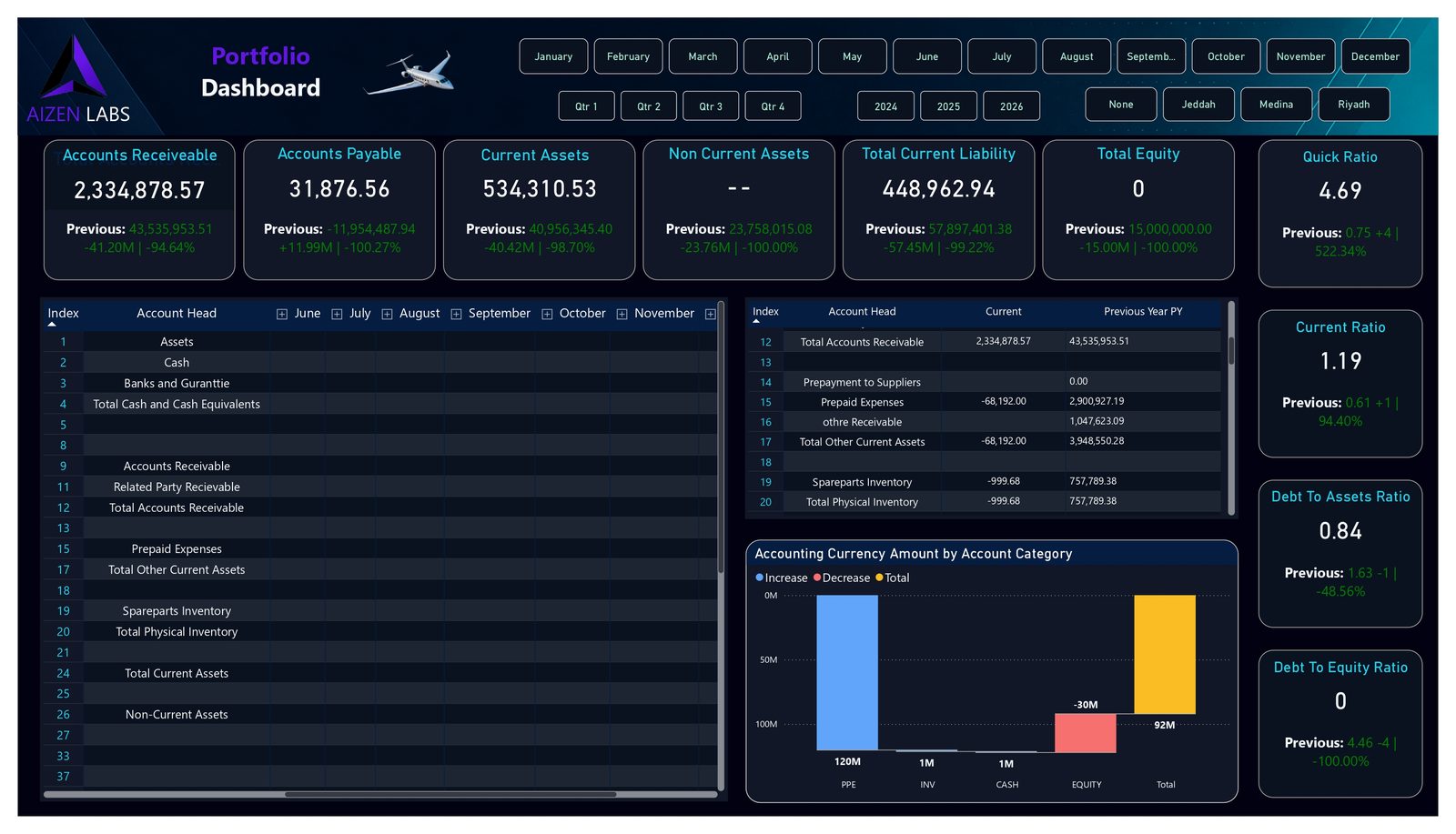The image size is (1456, 834).
Task: Click the 'Non-Current Assets' row in left table
Action: [x=380, y=714]
